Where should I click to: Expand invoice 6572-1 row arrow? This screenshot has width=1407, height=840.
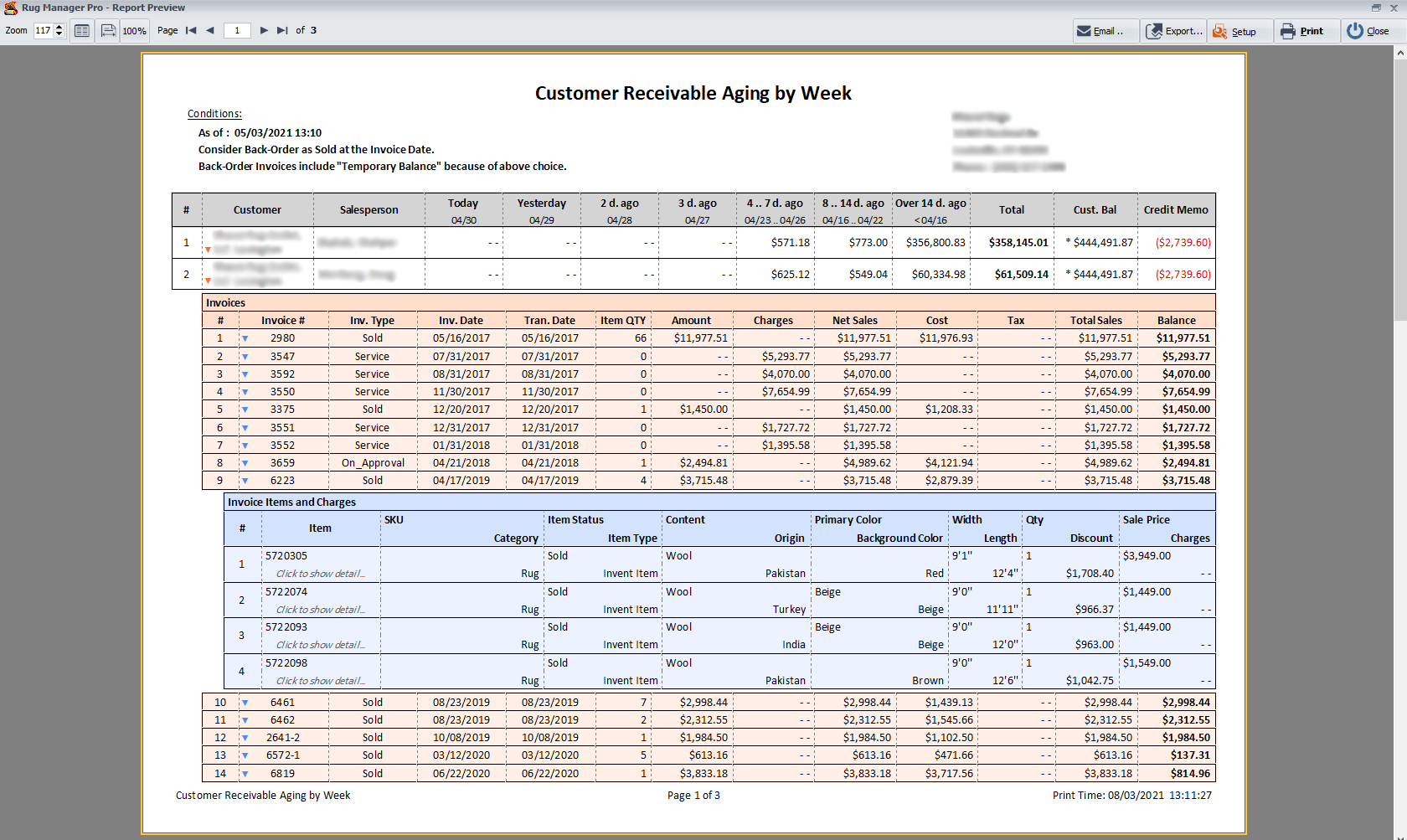245,756
